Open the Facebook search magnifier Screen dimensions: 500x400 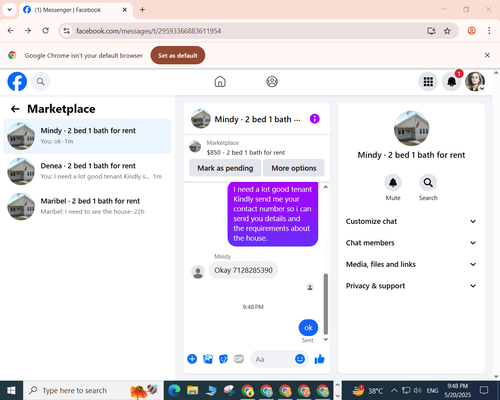click(41, 81)
